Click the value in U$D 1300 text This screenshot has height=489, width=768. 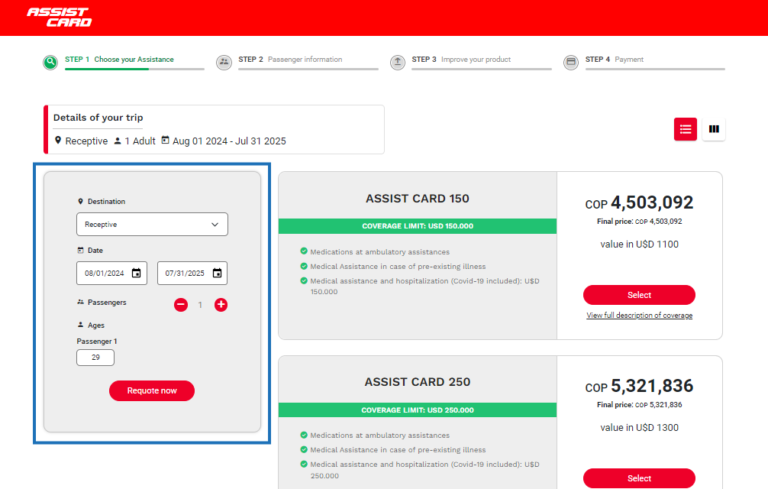[639, 428]
